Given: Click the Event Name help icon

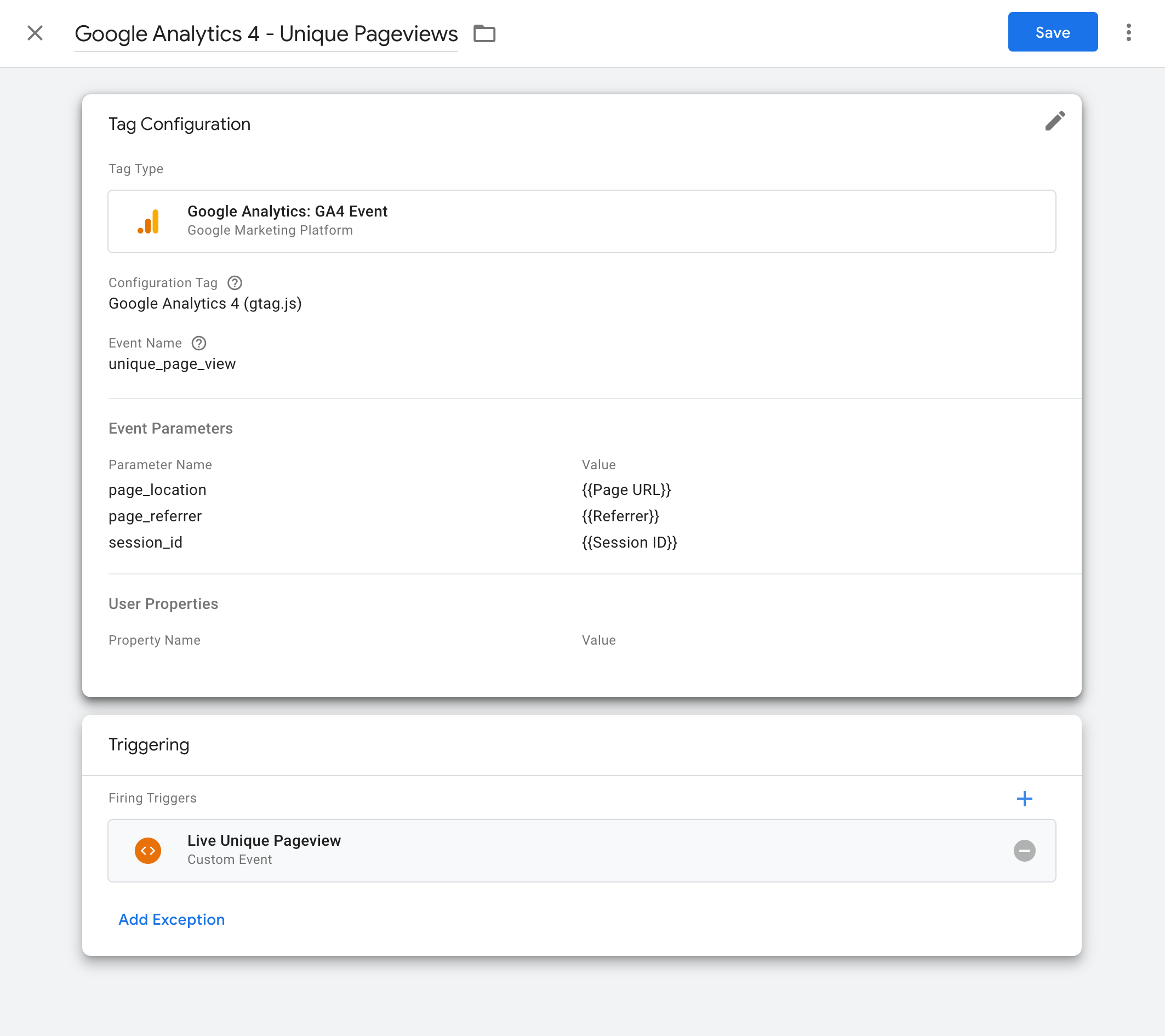Looking at the screenshot, I should click(198, 343).
